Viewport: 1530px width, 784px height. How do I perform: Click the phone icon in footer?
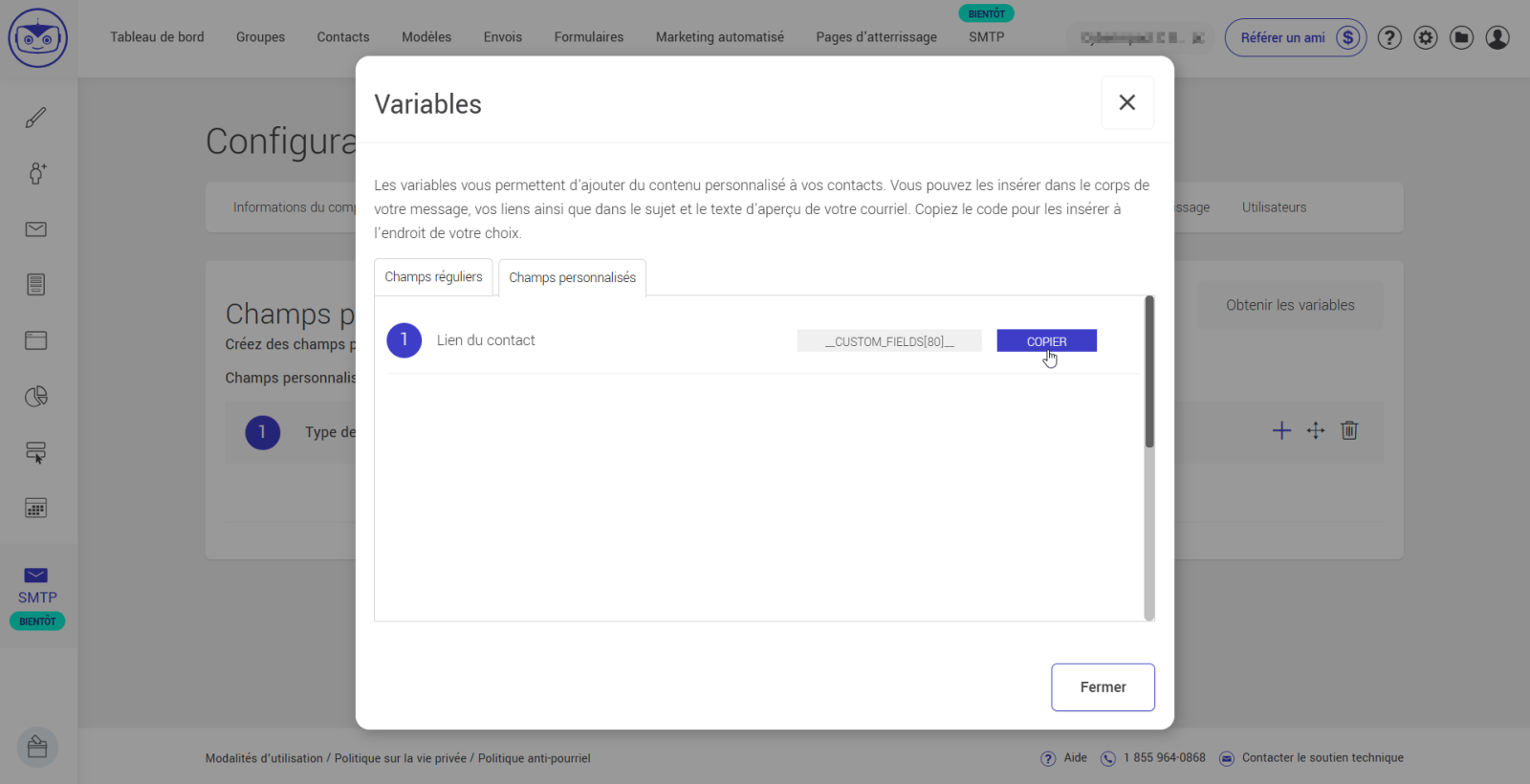pyautogui.click(x=1108, y=758)
